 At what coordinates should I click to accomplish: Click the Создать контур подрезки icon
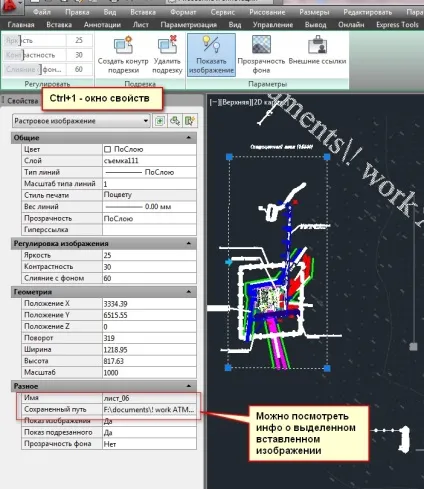pos(123,45)
